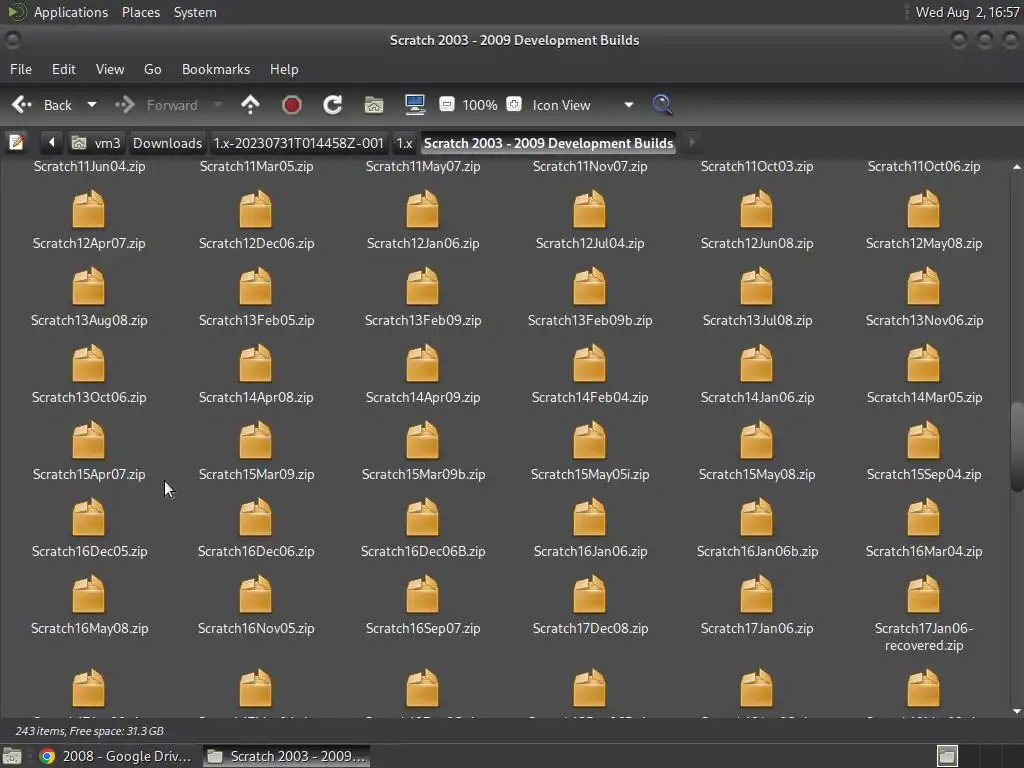Viewport: 1024px width, 768px height.
Task: Open the Back history dropdown arrow
Action: click(x=92, y=104)
